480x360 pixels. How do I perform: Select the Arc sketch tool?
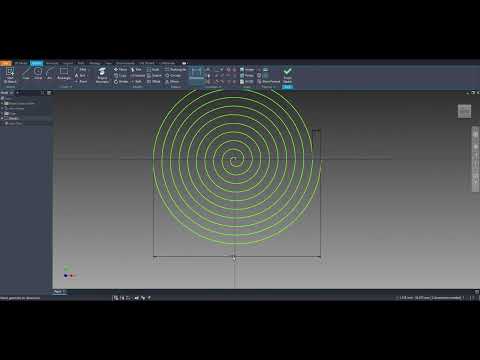tap(50, 73)
